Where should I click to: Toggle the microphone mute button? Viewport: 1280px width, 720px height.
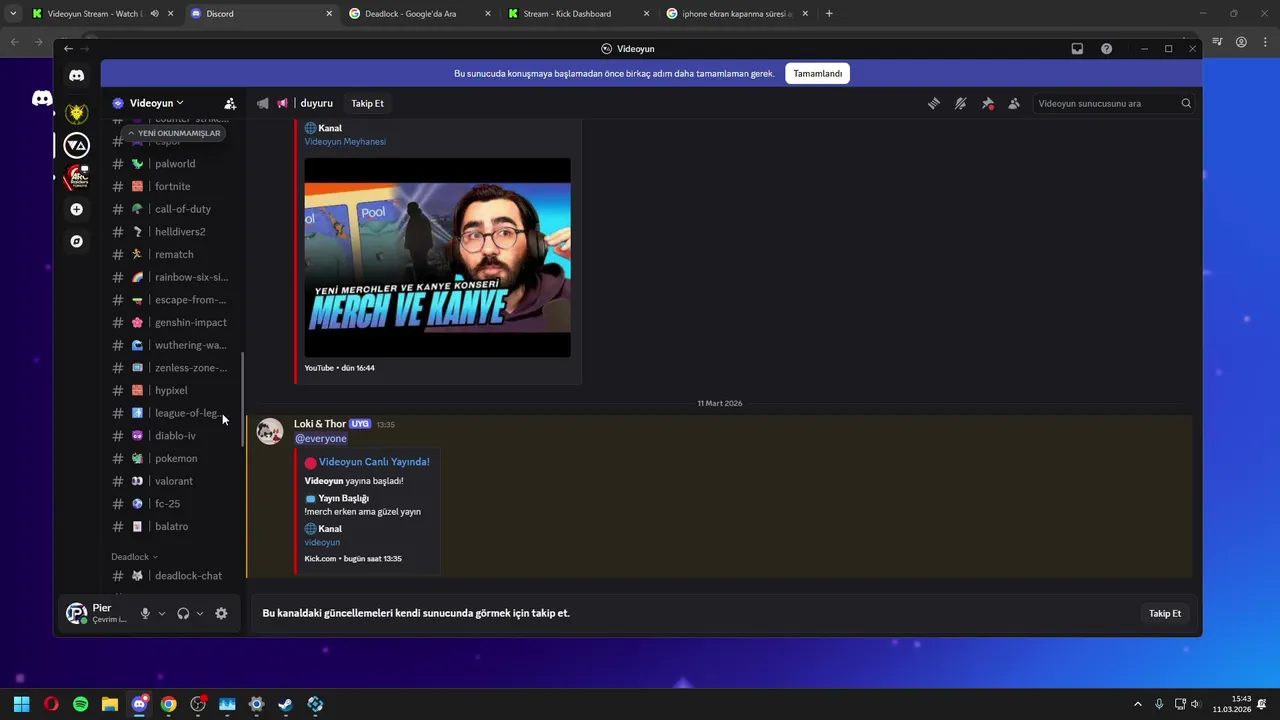[145, 613]
